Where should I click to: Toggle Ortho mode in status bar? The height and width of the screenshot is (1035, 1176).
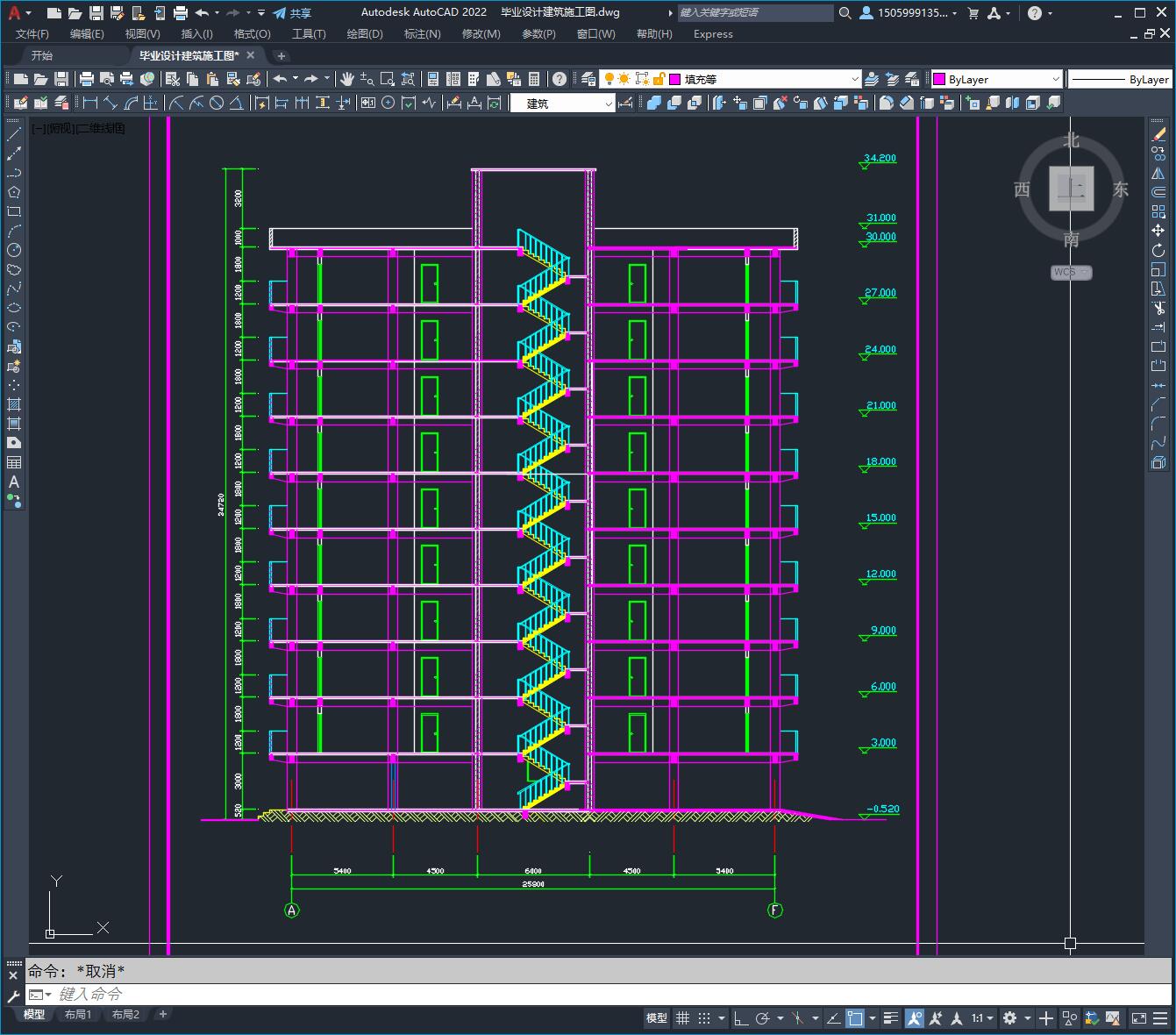741,1018
